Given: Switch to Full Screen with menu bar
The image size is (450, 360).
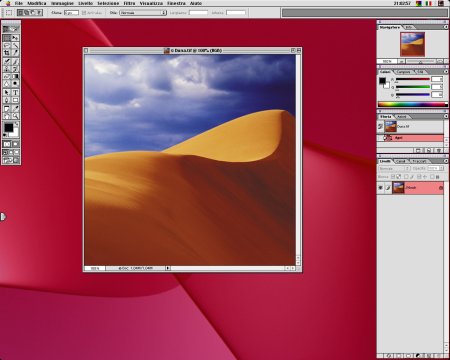Looking at the screenshot, I should [x=11, y=152].
